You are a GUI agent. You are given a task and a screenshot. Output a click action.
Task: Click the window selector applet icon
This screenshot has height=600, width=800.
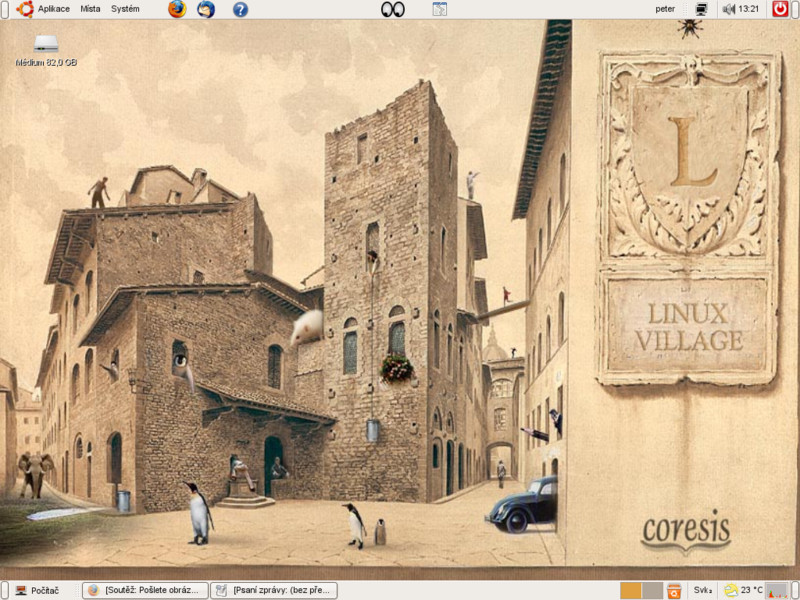pyautogui.click(x=439, y=9)
